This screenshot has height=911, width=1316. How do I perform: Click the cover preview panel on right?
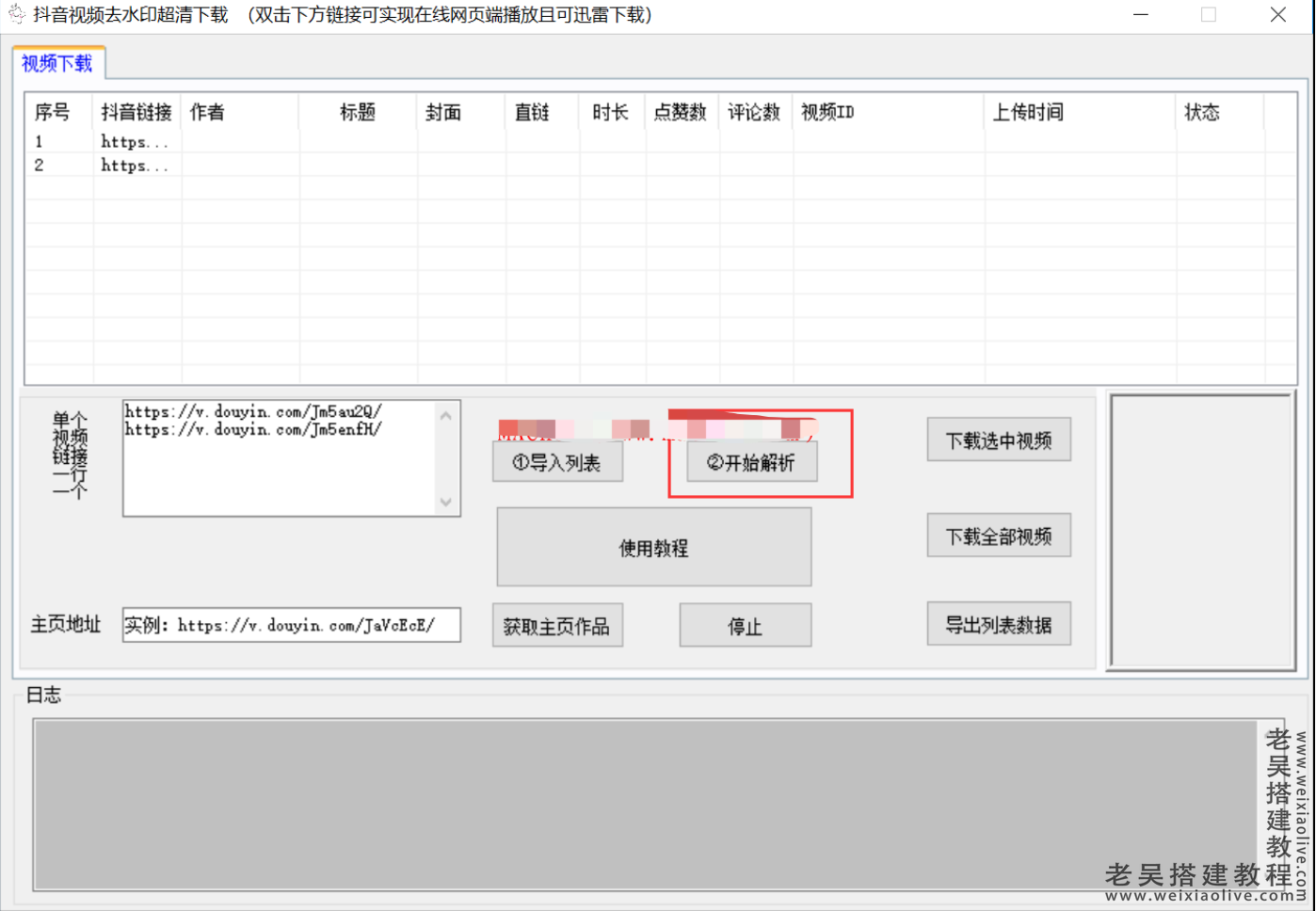tap(1201, 532)
